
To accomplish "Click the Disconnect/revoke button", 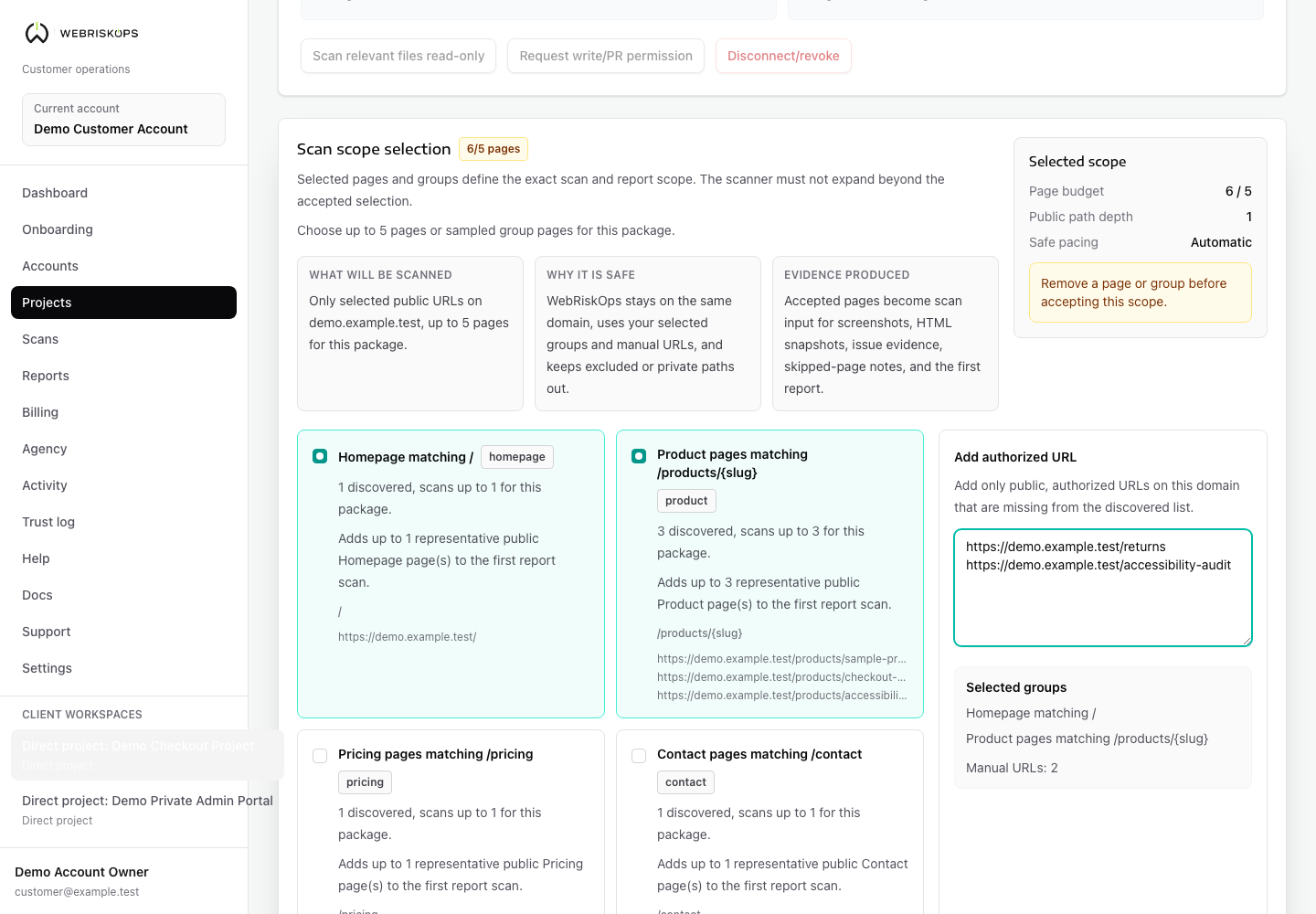I will [783, 56].
